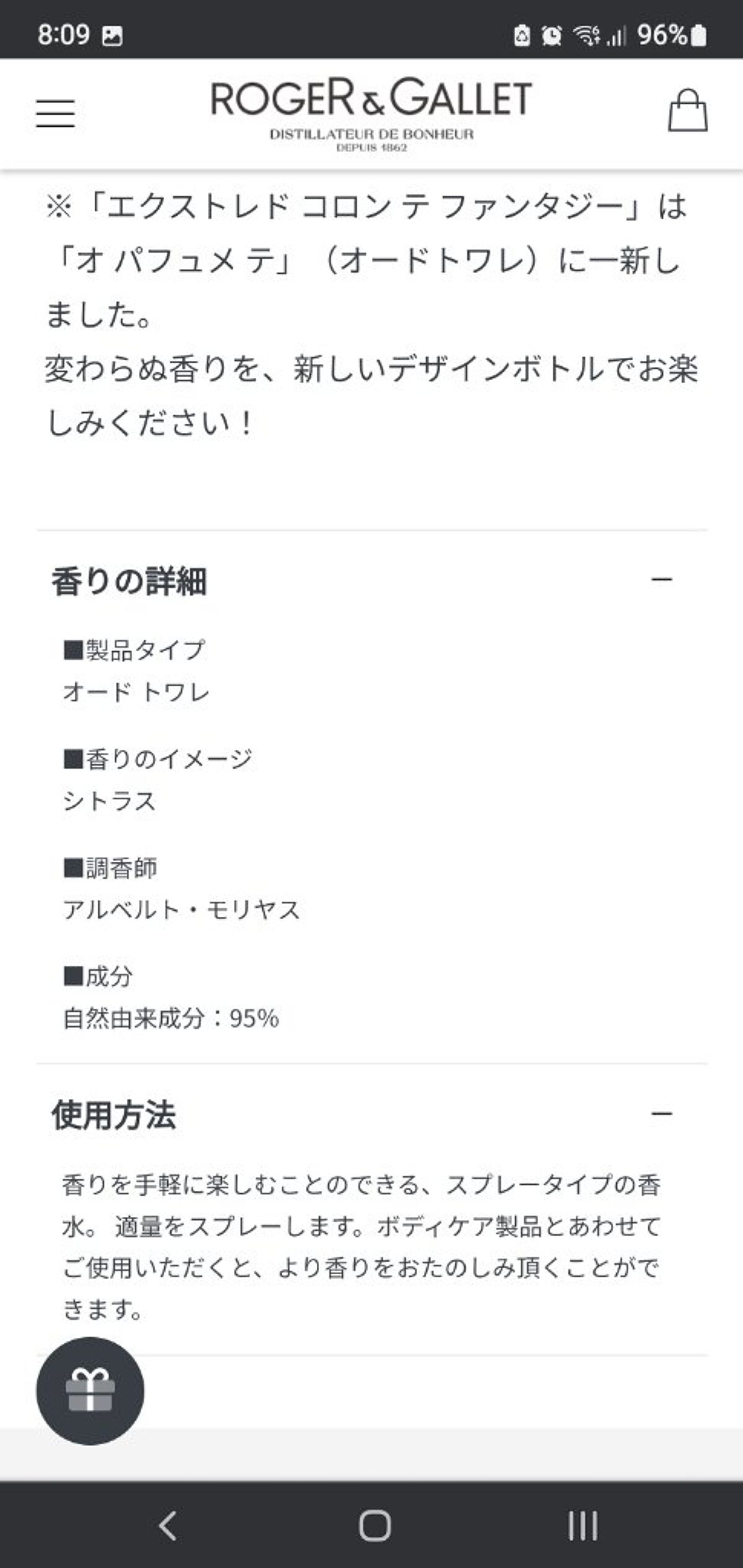This screenshot has width=743, height=1568.
Task: Tap the battery icon in status bar
Action: coord(698,36)
